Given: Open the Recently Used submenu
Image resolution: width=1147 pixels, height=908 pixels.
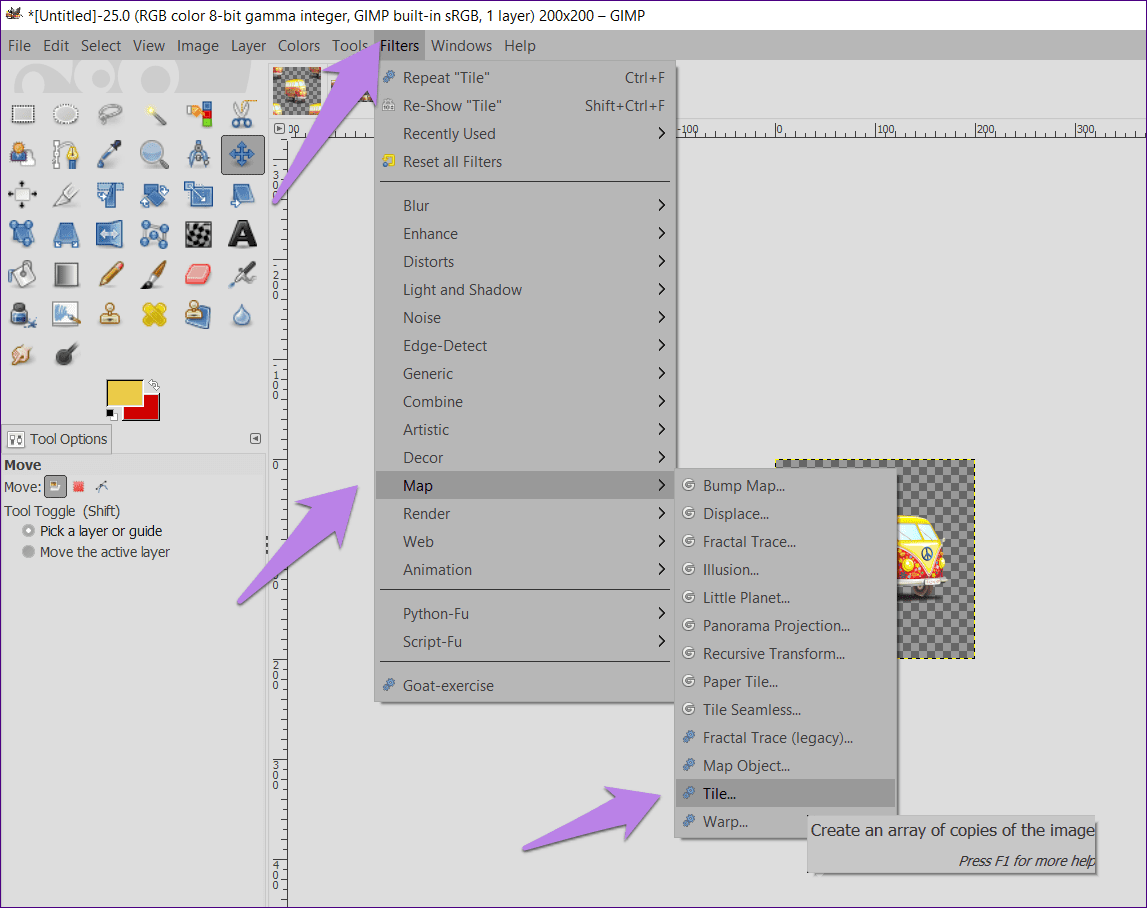Looking at the screenshot, I should click(525, 134).
